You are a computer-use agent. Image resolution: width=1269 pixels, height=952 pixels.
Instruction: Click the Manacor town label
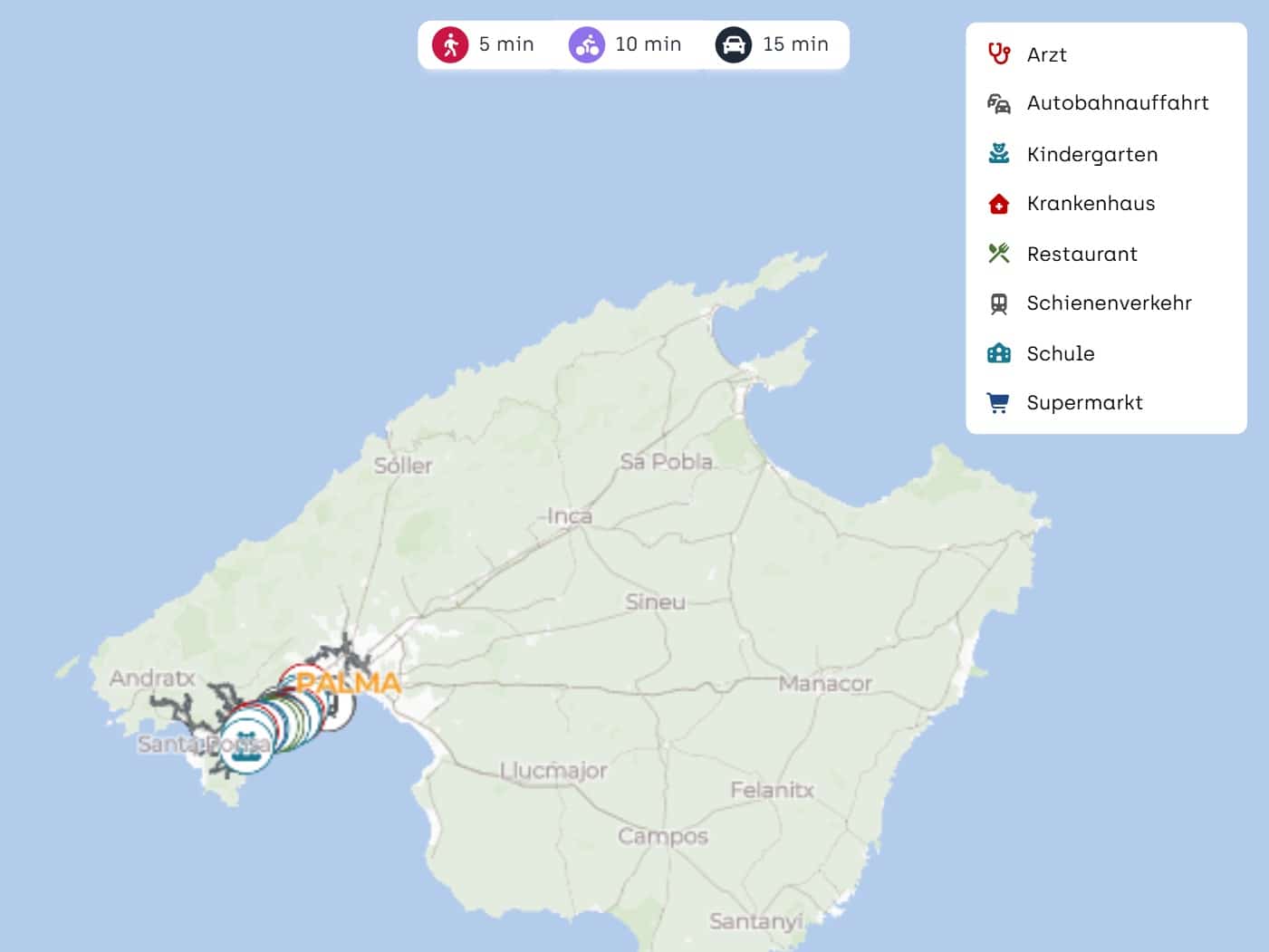tap(824, 684)
